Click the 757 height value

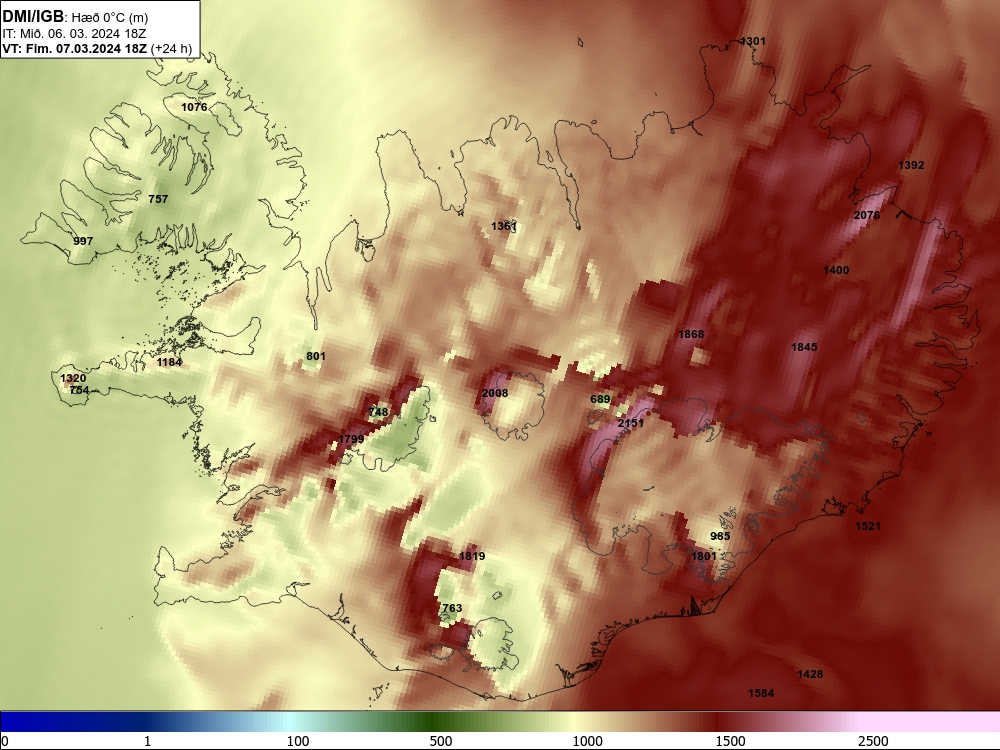pyautogui.click(x=158, y=199)
